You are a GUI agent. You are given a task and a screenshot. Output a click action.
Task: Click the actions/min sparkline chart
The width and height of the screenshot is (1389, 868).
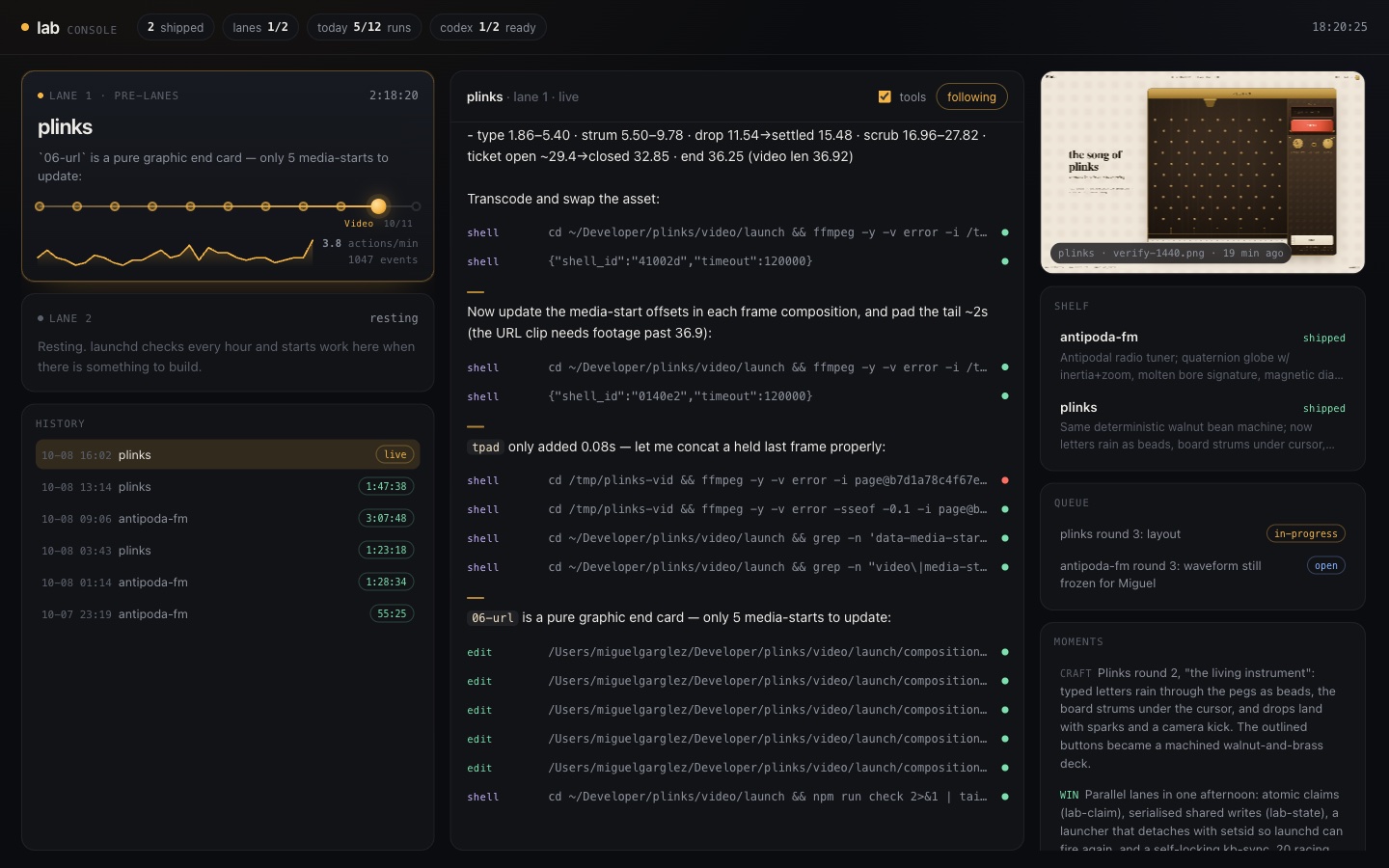click(176, 253)
